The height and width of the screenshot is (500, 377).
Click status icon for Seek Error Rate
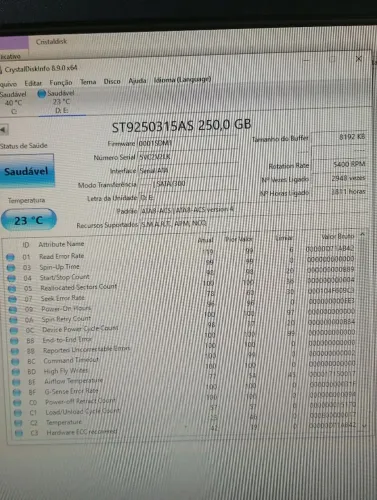tap(12, 299)
